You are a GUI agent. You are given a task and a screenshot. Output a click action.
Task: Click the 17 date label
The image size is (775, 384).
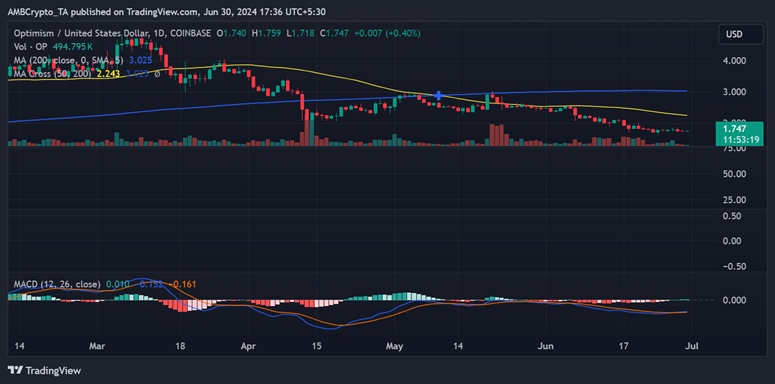pos(624,346)
